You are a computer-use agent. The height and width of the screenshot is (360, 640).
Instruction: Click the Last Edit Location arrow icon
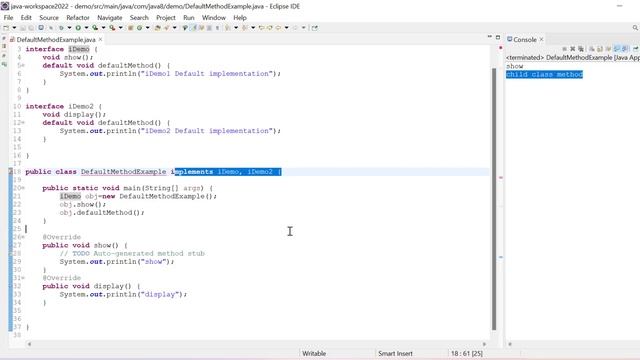(261, 28)
